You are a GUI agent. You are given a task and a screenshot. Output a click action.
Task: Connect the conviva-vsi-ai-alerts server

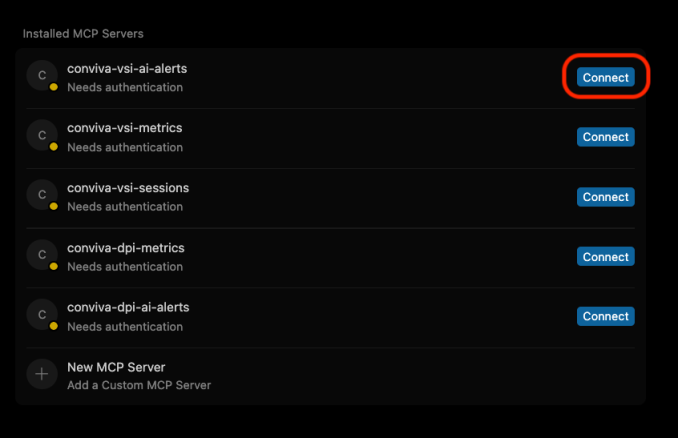point(605,77)
